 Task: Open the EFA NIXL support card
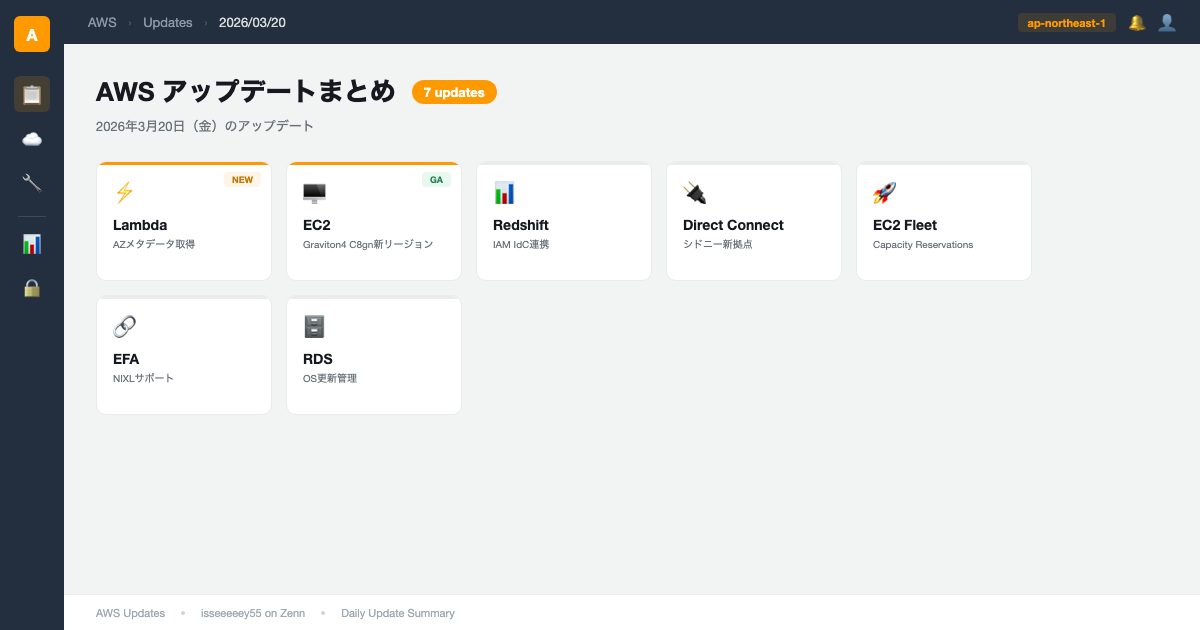click(x=184, y=356)
